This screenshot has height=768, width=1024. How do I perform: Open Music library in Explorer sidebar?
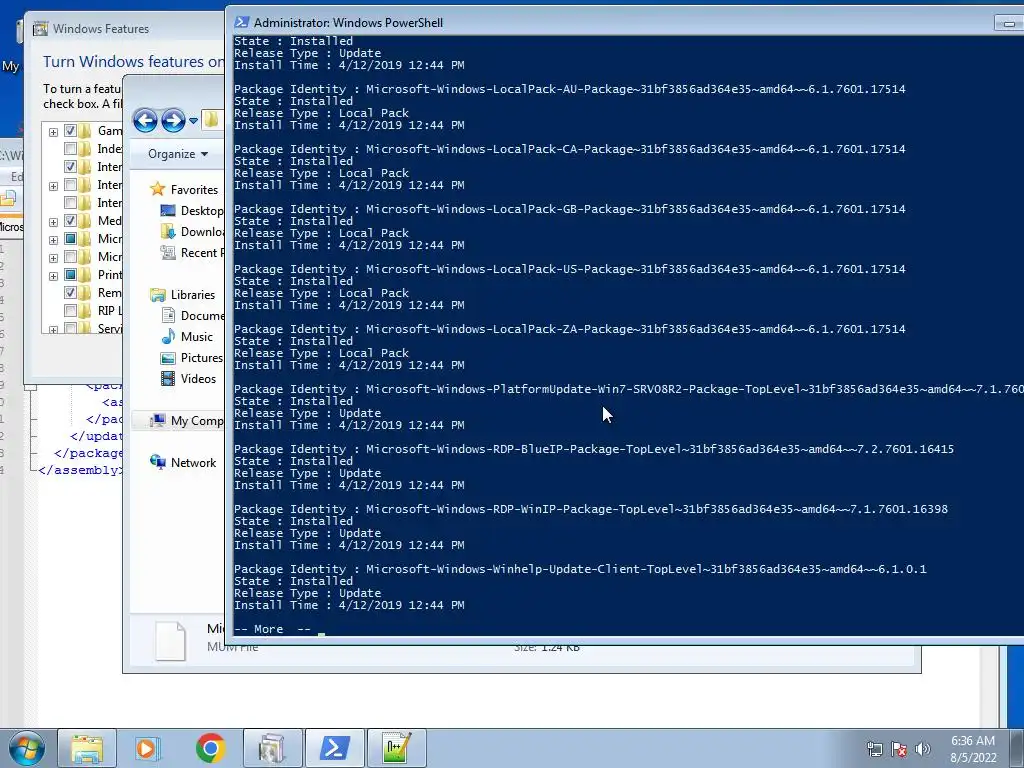pyautogui.click(x=197, y=337)
